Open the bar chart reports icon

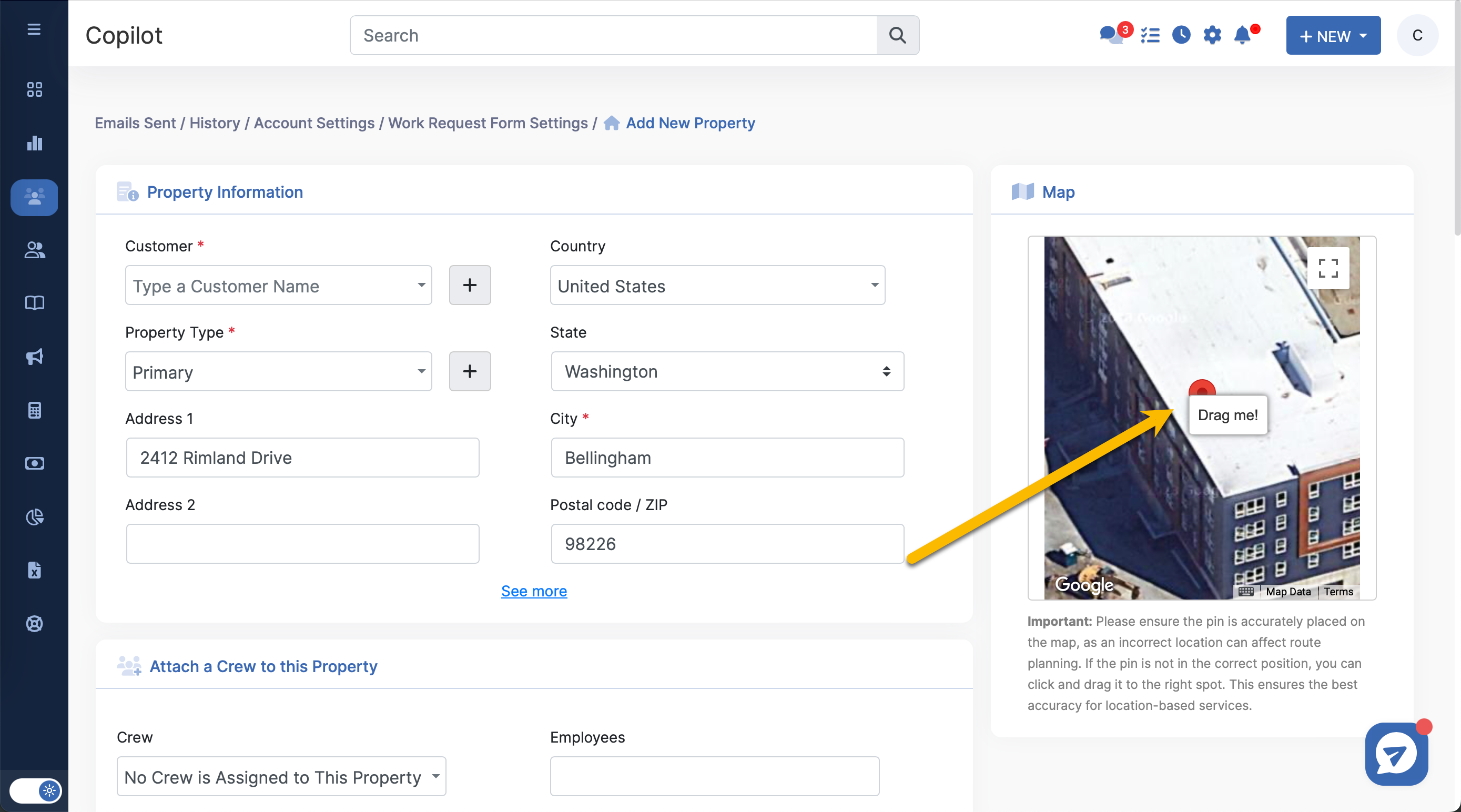pyautogui.click(x=35, y=143)
